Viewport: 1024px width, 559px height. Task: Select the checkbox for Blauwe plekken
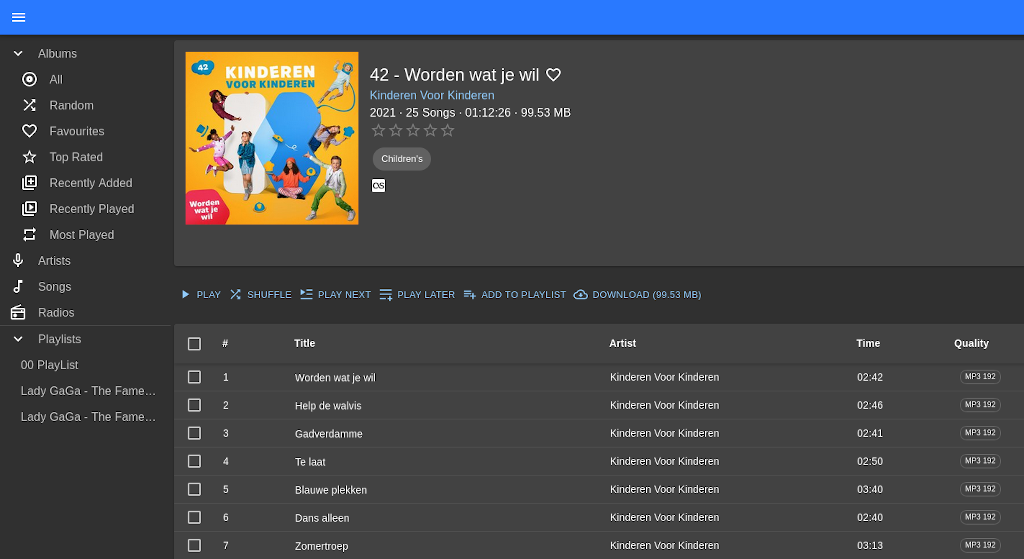click(x=194, y=489)
